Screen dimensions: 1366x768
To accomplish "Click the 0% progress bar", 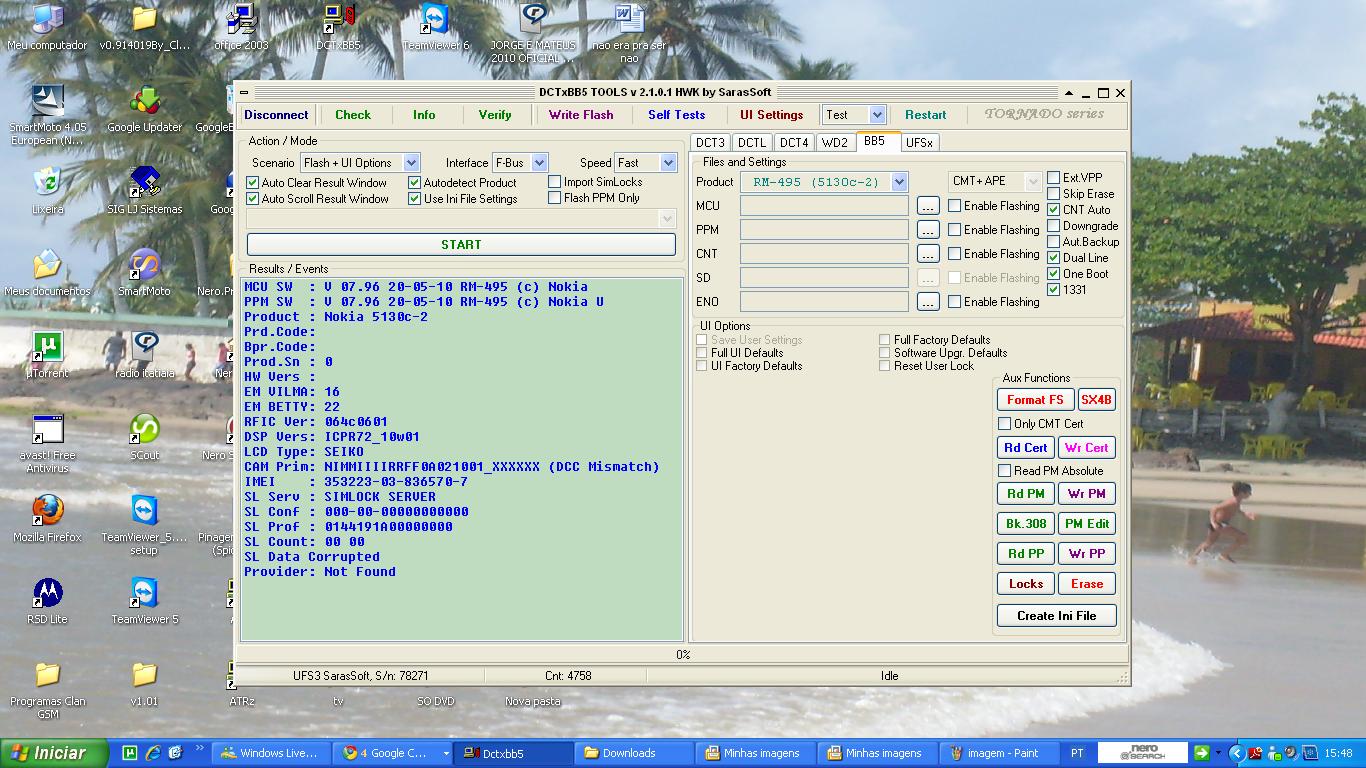I will (x=683, y=655).
